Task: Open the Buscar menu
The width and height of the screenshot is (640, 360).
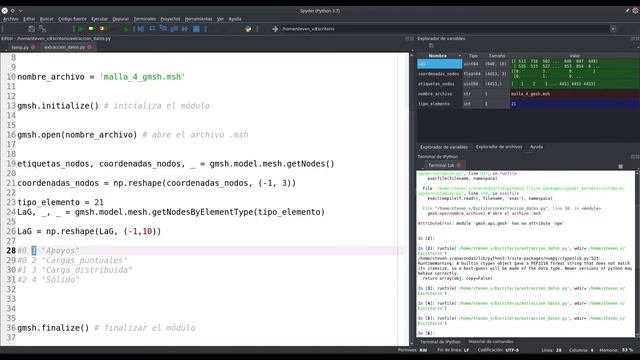Action: click(x=47, y=19)
